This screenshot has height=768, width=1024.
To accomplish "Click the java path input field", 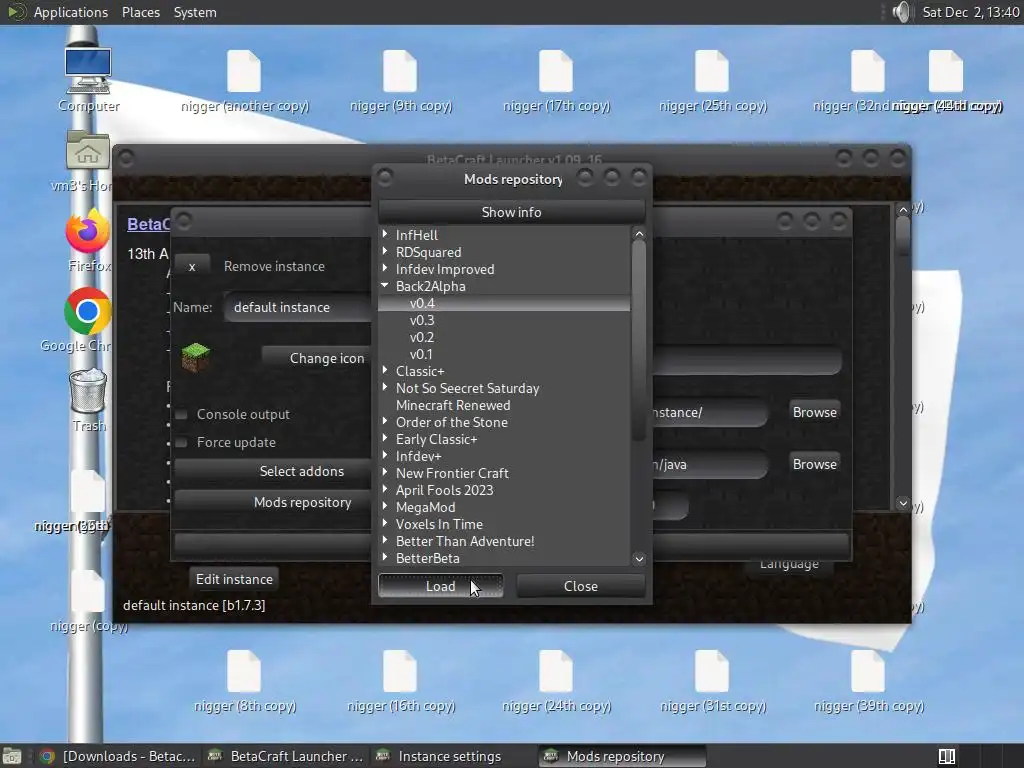I will point(709,464).
